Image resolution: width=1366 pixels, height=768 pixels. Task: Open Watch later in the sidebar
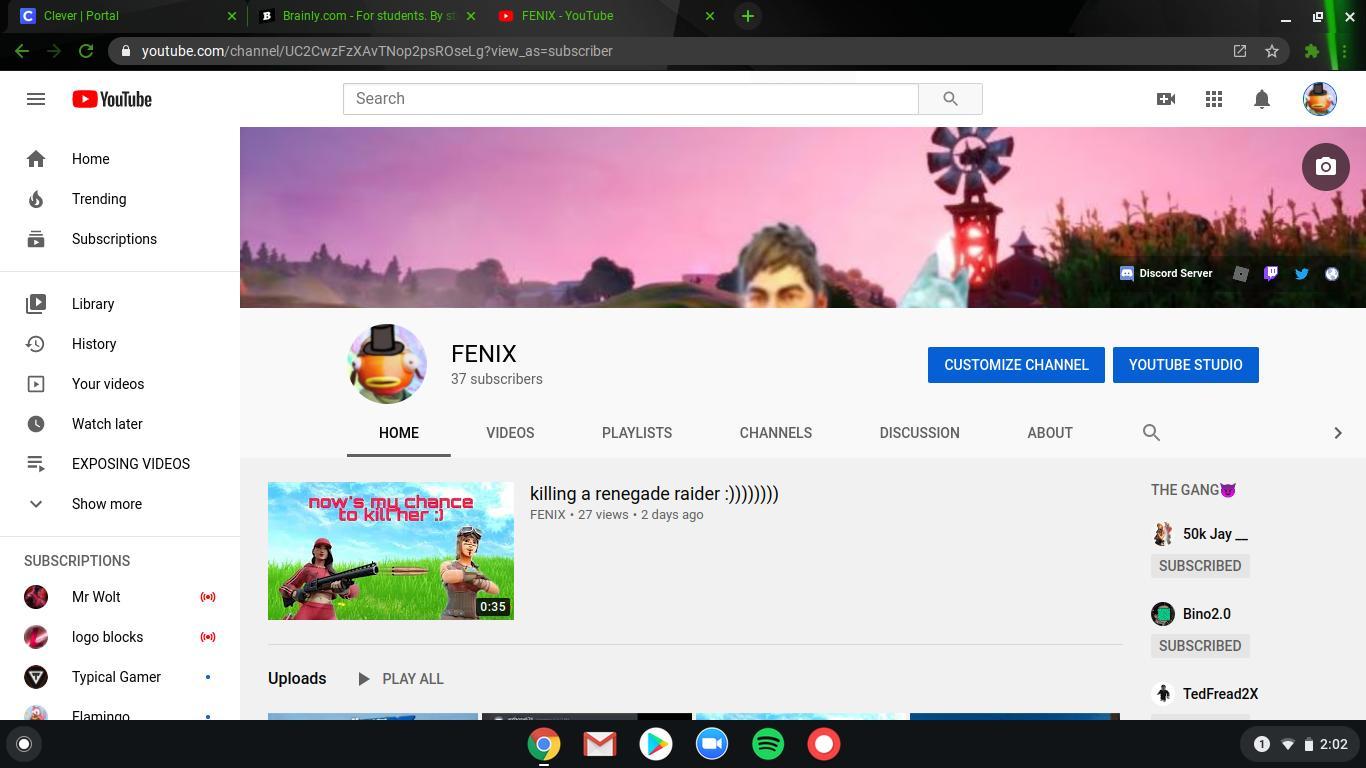coord(120,424)
